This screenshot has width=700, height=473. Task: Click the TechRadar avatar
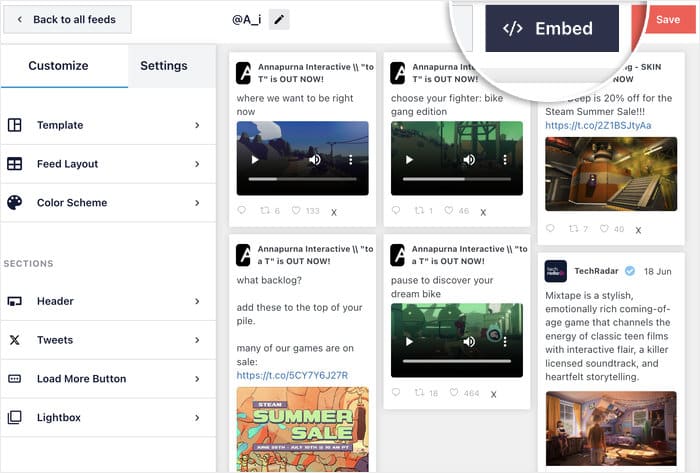click(x=555, y=271)
